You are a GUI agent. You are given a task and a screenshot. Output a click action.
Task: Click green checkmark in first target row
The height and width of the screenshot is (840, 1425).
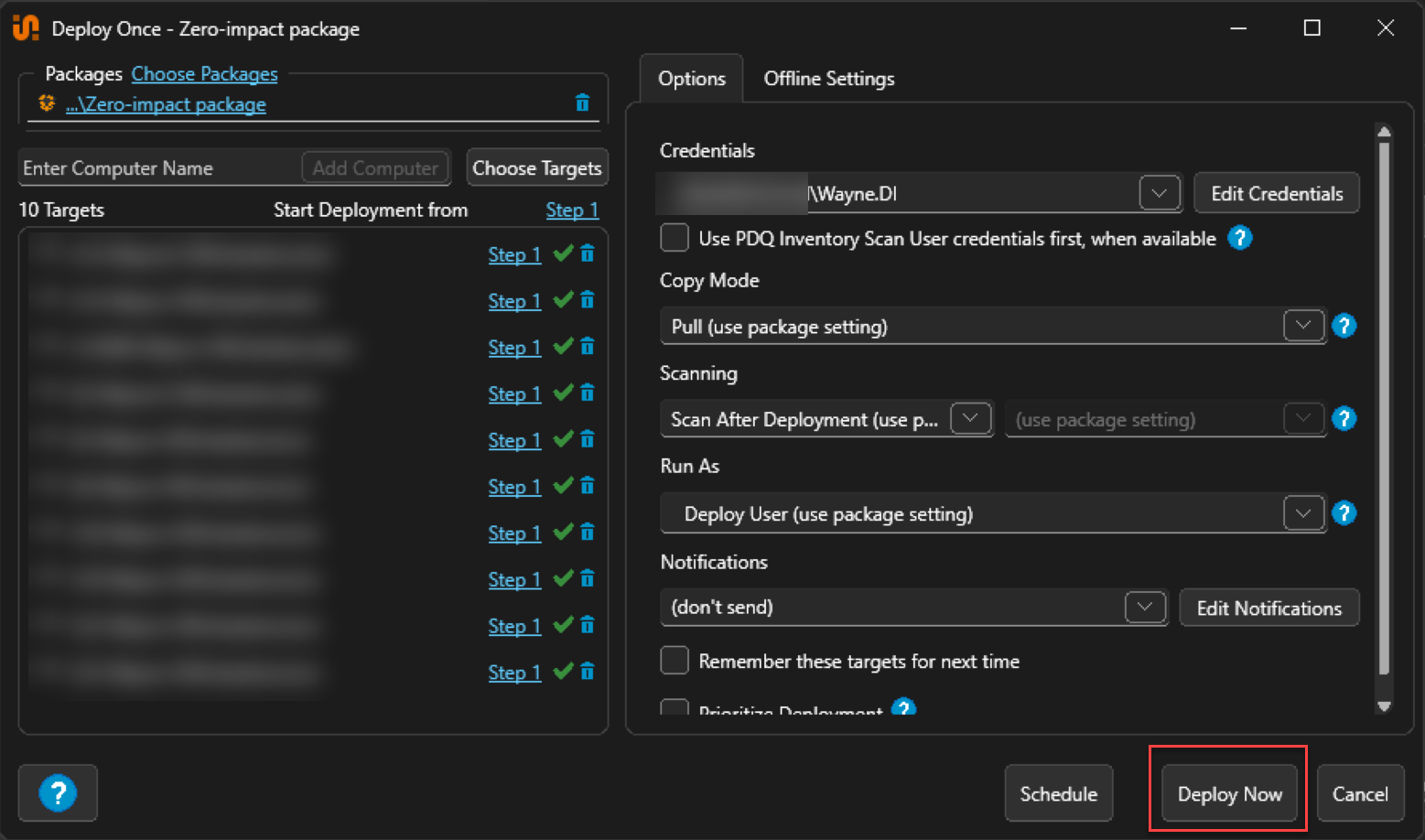564,253
